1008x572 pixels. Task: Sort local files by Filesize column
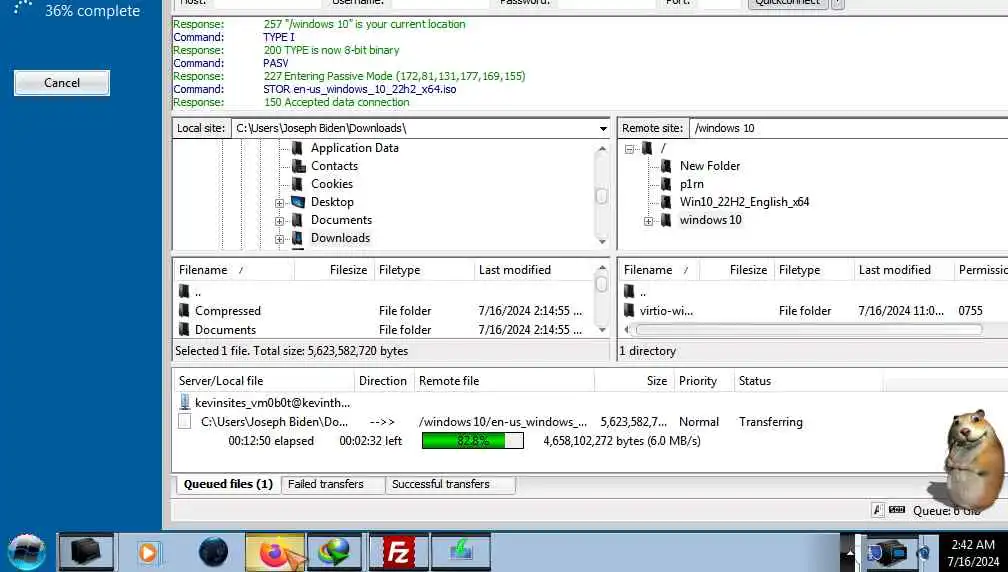[335, 270]
